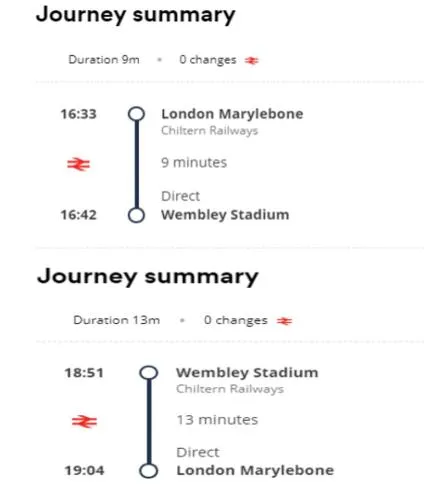Open London Marylebone arrival station at 19:04
The image size is (424, 500).
255,470
